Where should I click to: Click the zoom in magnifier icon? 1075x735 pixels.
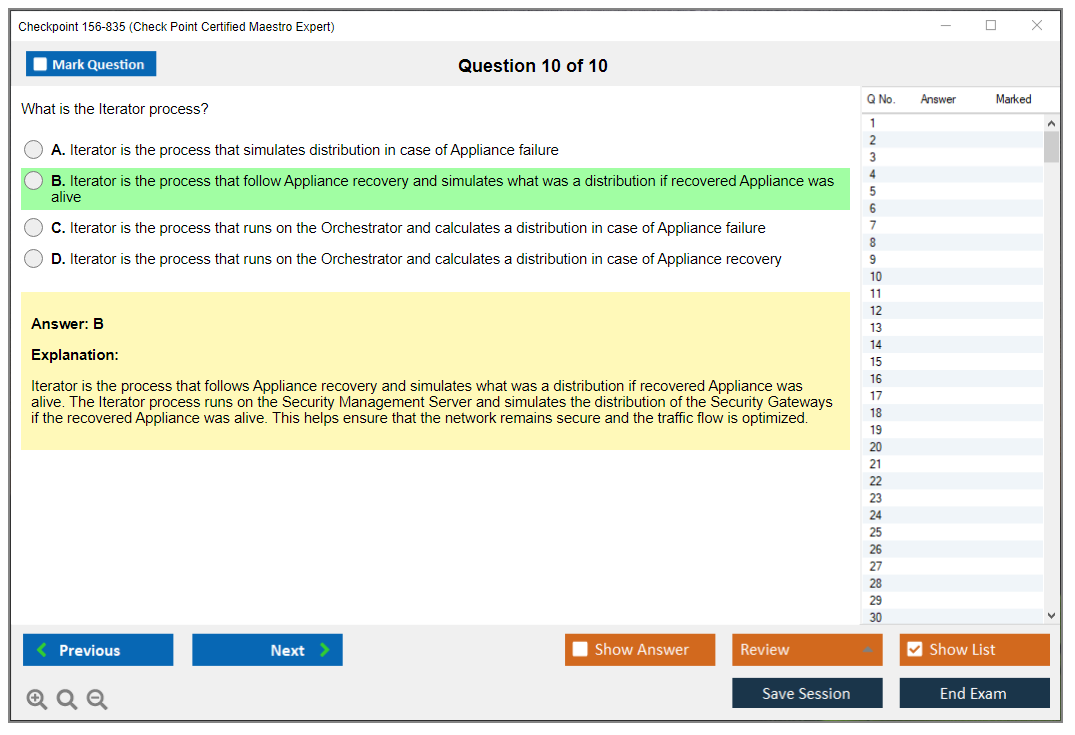(x=37, y=700)
